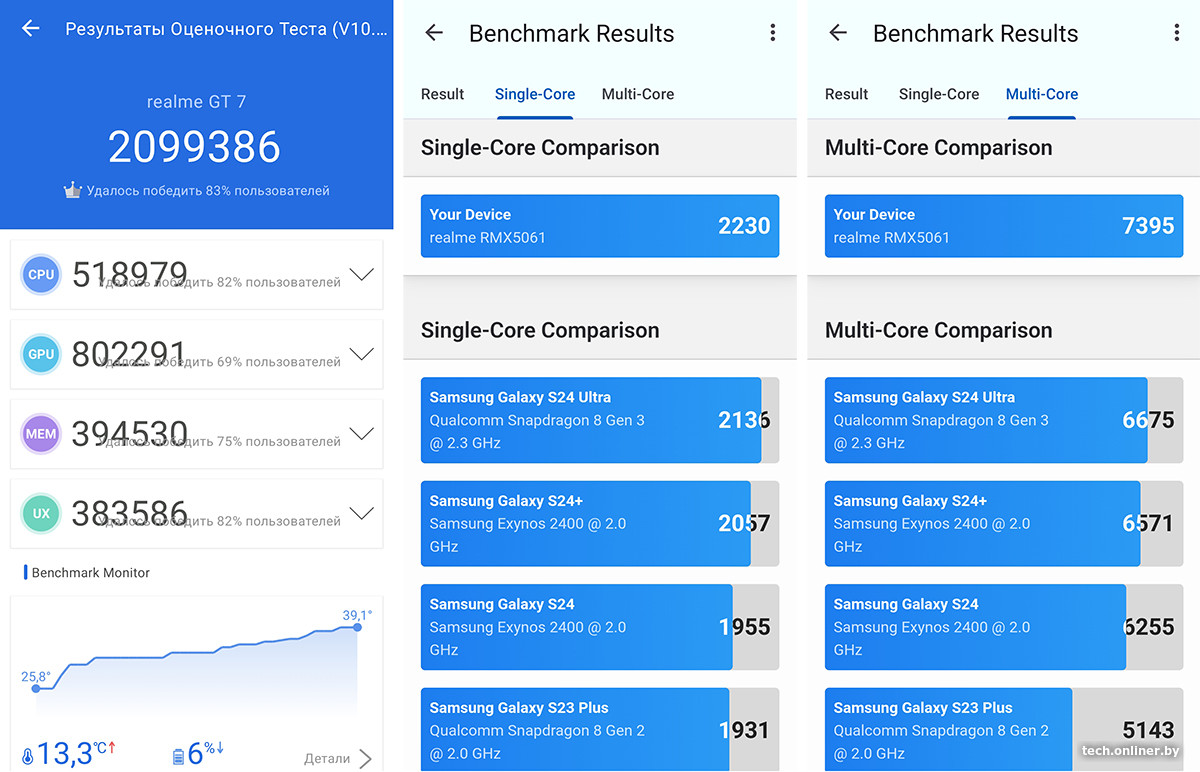Select the Multi-Core tab in middle screen
Viewport: 1200px width, 772px height.
[638, 94]
